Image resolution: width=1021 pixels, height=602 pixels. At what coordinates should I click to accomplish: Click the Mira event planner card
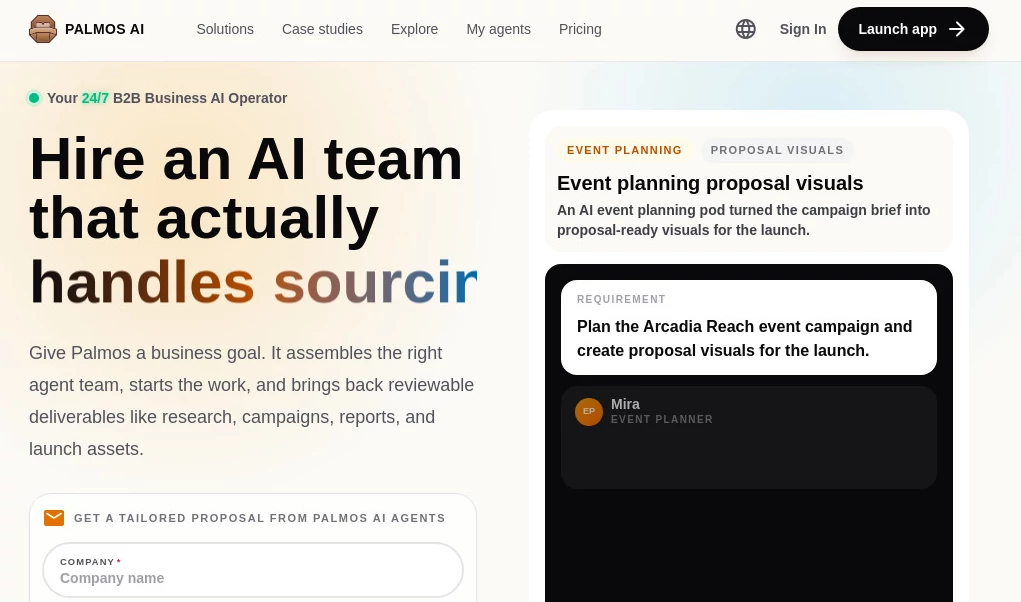[749, 437]
